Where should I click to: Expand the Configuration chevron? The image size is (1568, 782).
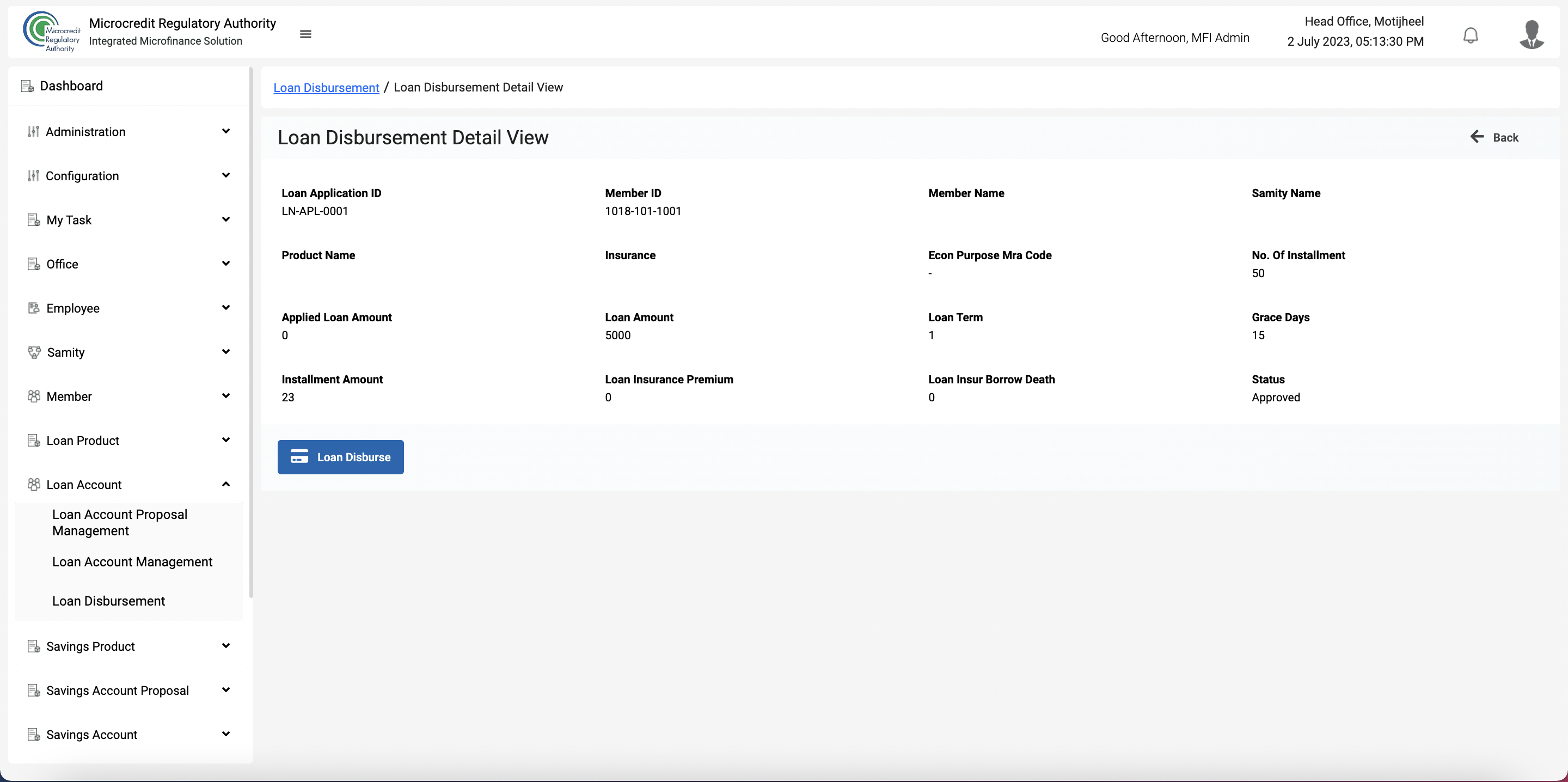[226, 175]
